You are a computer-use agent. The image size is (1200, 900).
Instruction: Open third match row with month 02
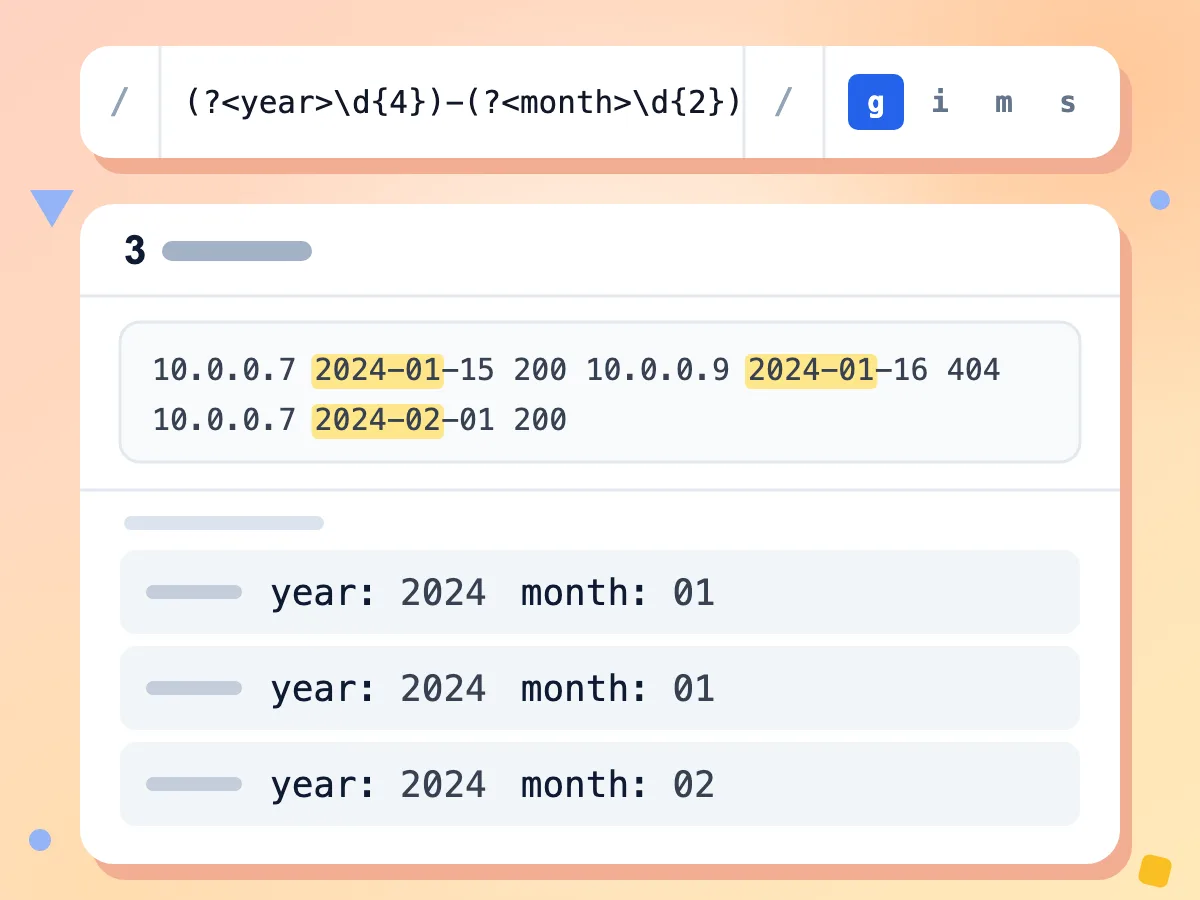pyautogui.click(x=600, y=784)
